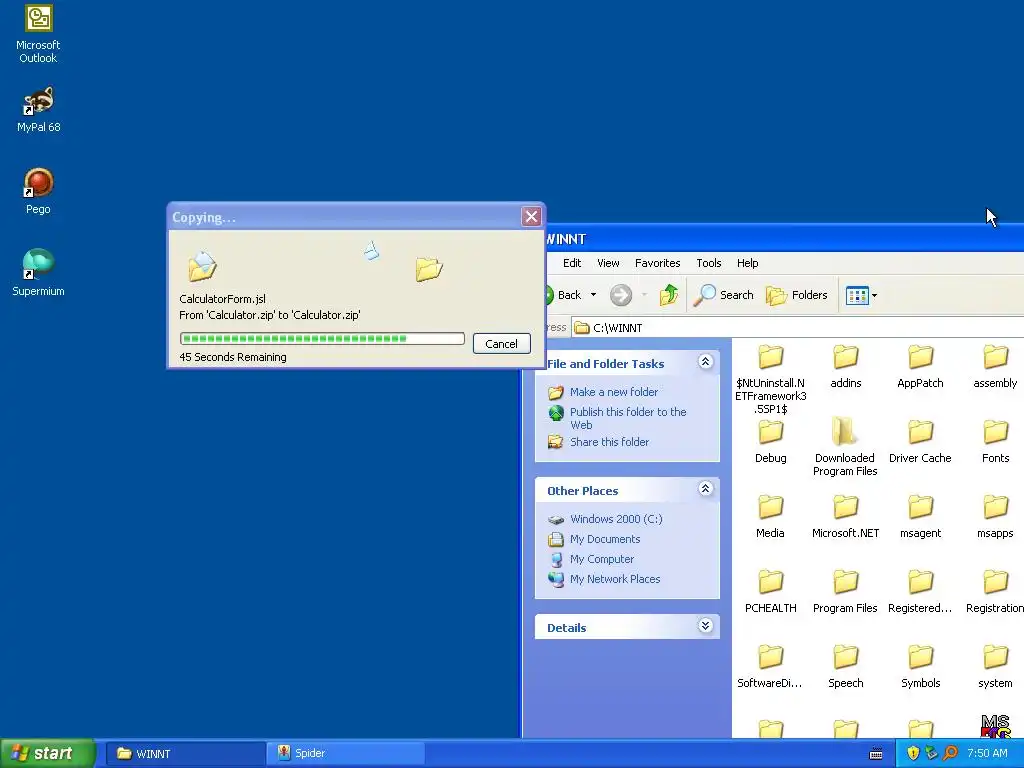This screenshot has height=768, width=1024.
Task: Open My Computer link in Other Places
Action: pyautogui.click(x=601, y=559)
